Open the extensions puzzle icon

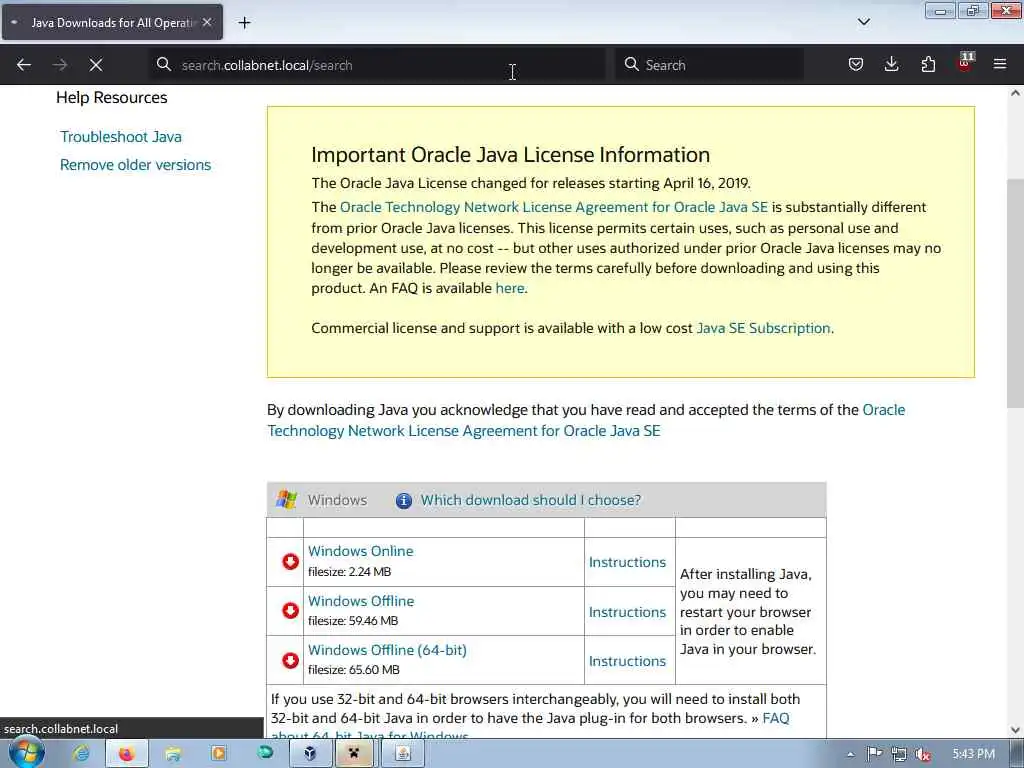[x=928, y=64]
